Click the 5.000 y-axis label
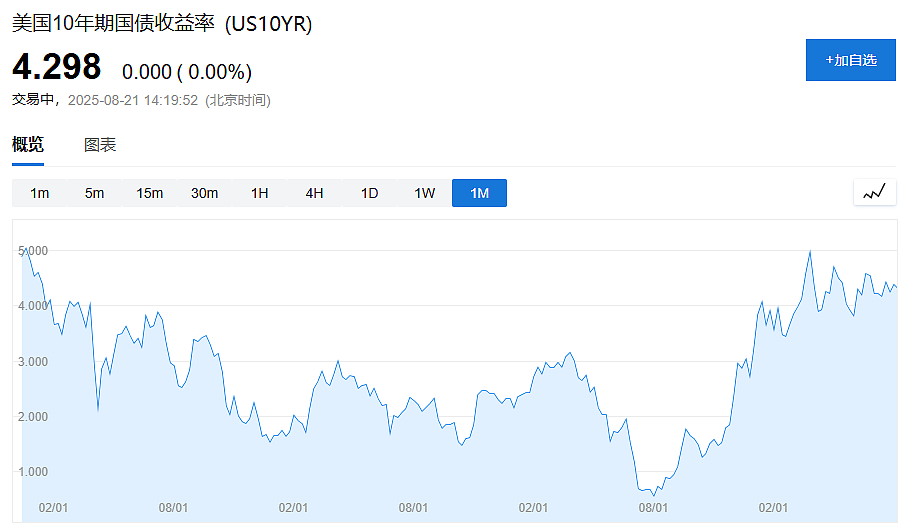The image size is (912, 530). point(33,251)
